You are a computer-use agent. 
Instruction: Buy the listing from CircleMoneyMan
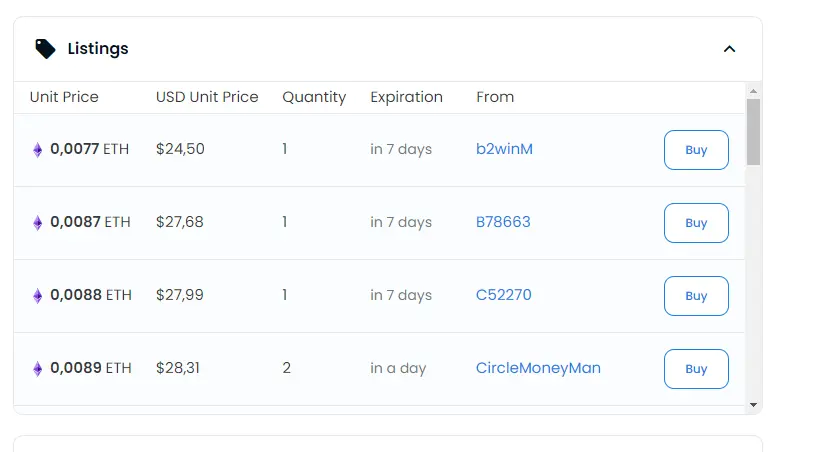coord(696,369)
